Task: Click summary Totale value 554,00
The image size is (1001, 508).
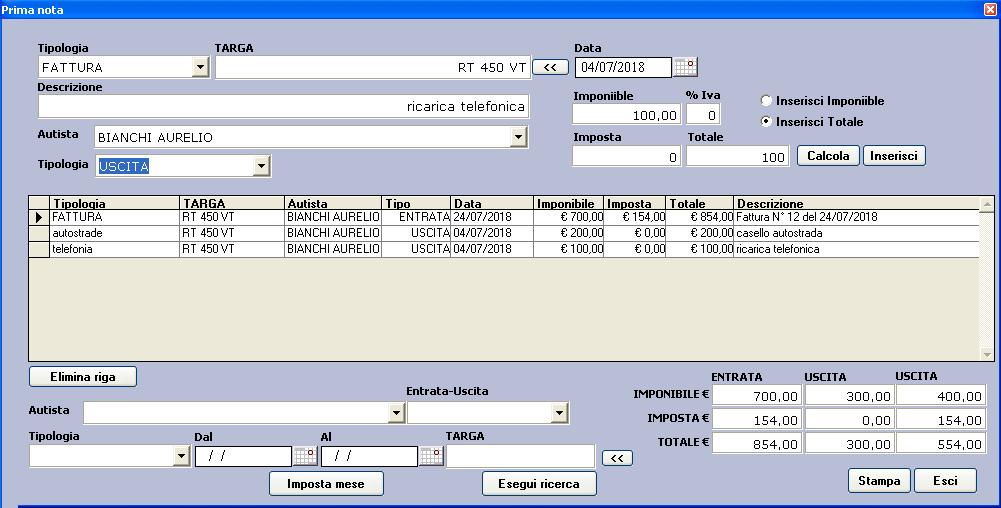Action: click(941, 444)
